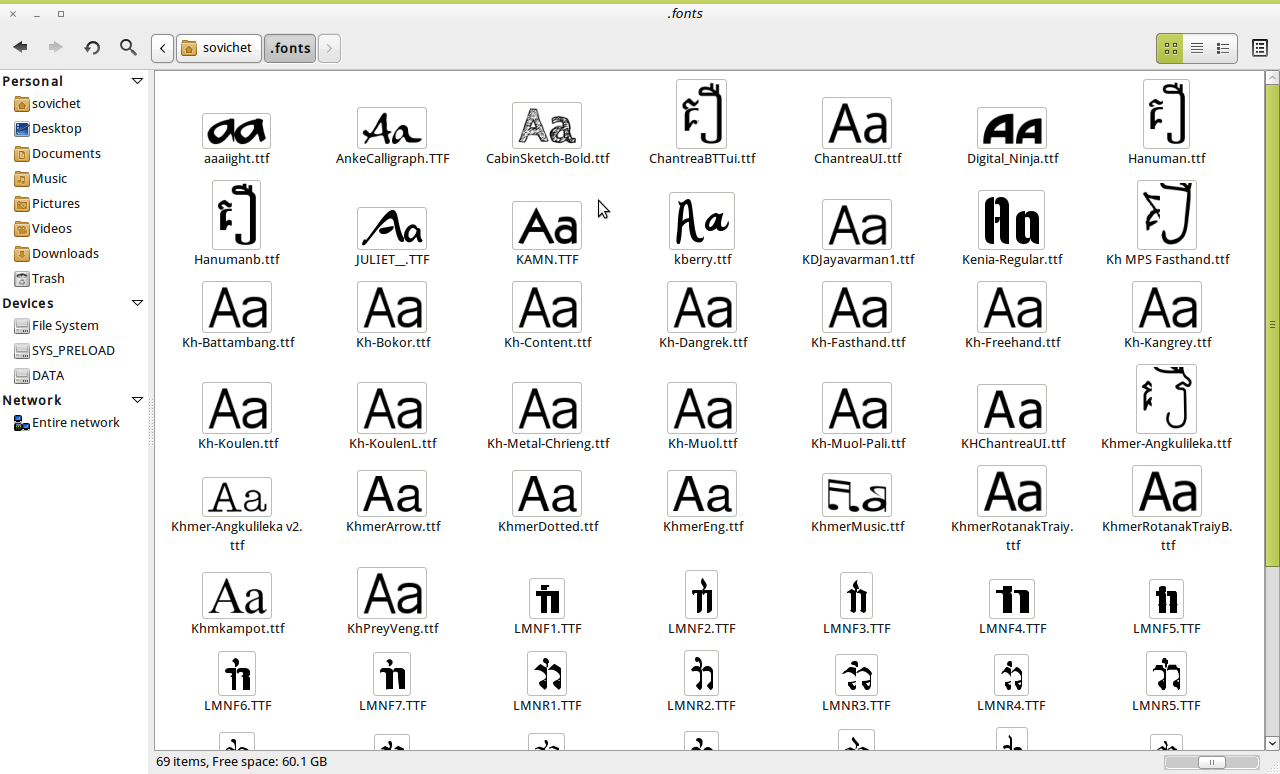Screen dimensions: 1280x774
Task: Select the Downloads sidebar entry
Action: [x=65, y=254]
